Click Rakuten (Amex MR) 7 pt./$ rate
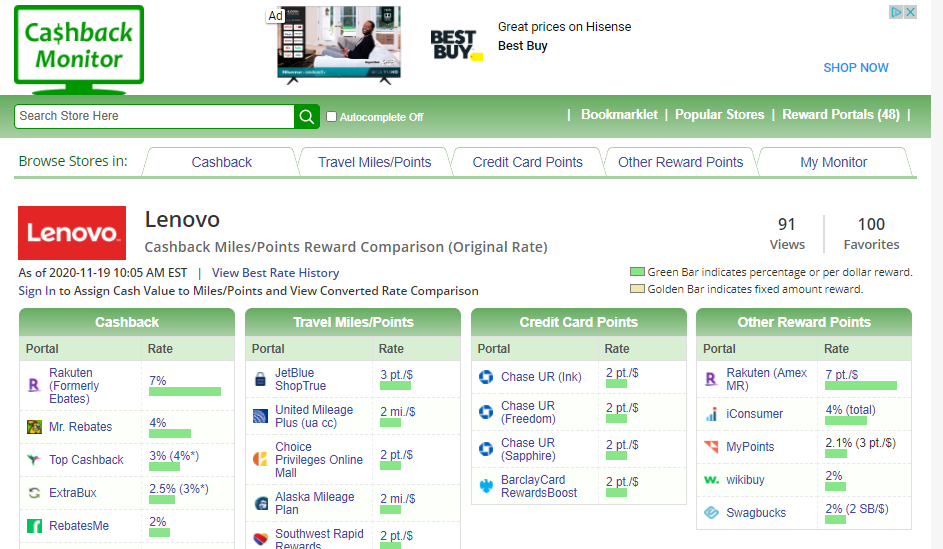The image size is (943, 549). pyautogui.click(x=841, y=375)
